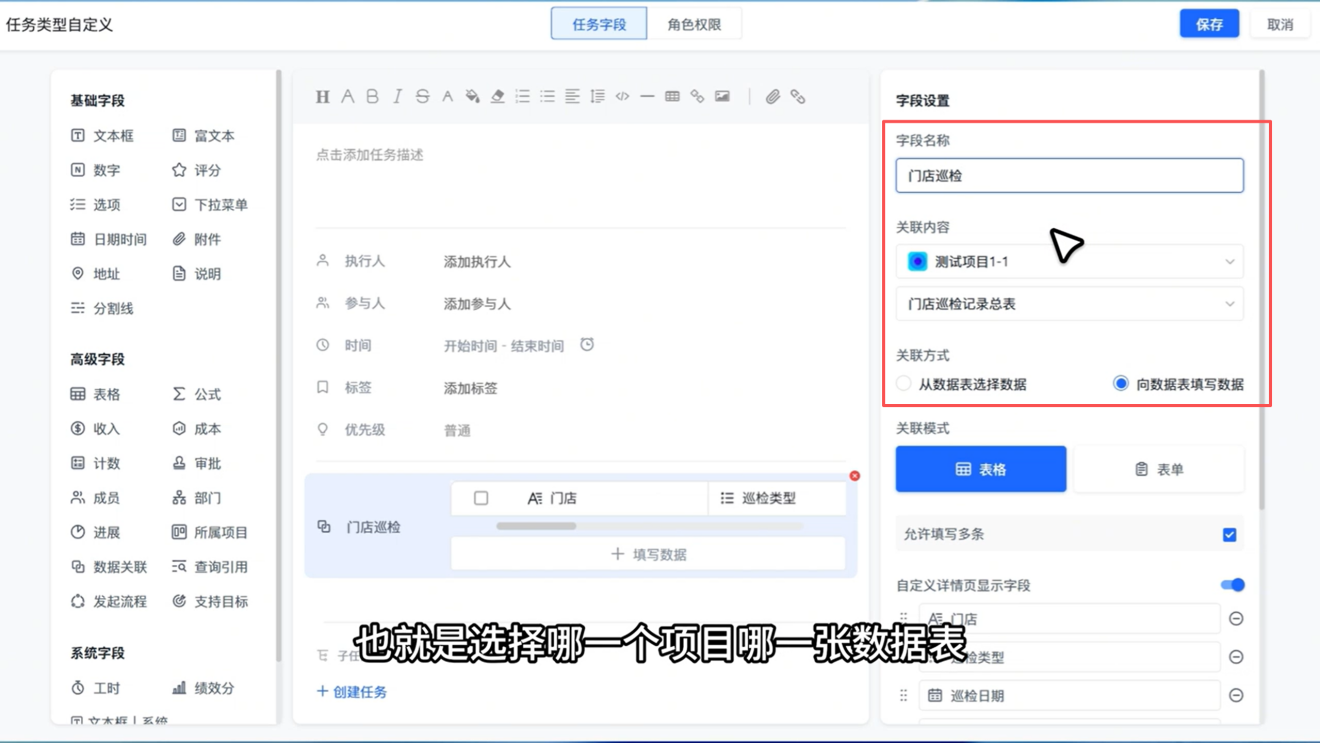Click the 取消 button
Image resolution: width=1320 pixels, height=743 pixels.
click(x=1280, y=24)
